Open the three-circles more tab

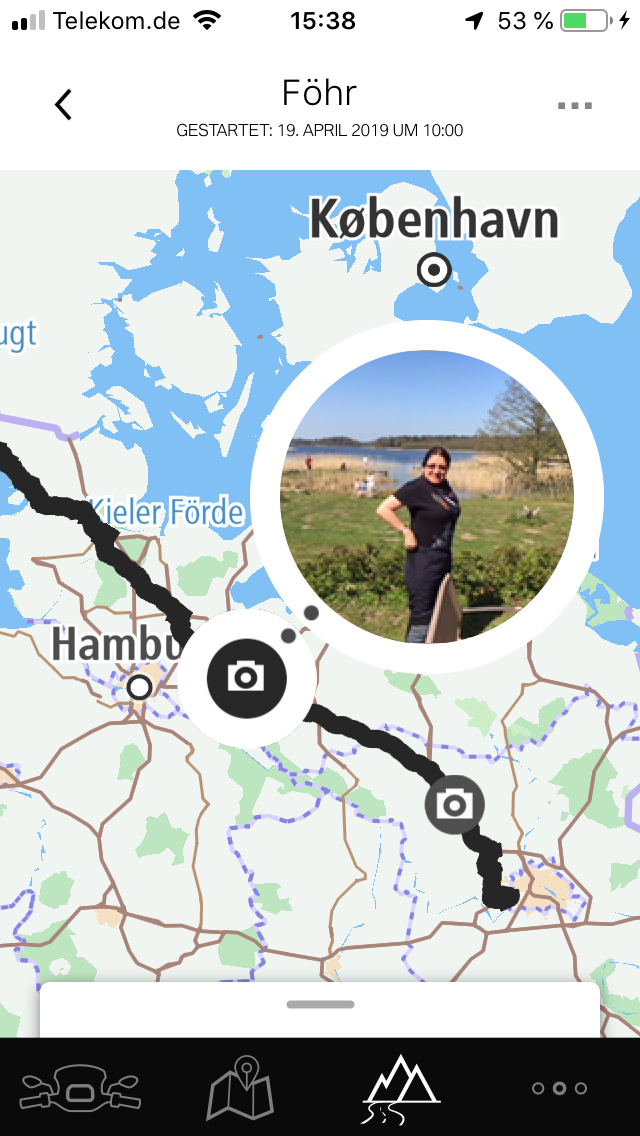point(560,1088)
